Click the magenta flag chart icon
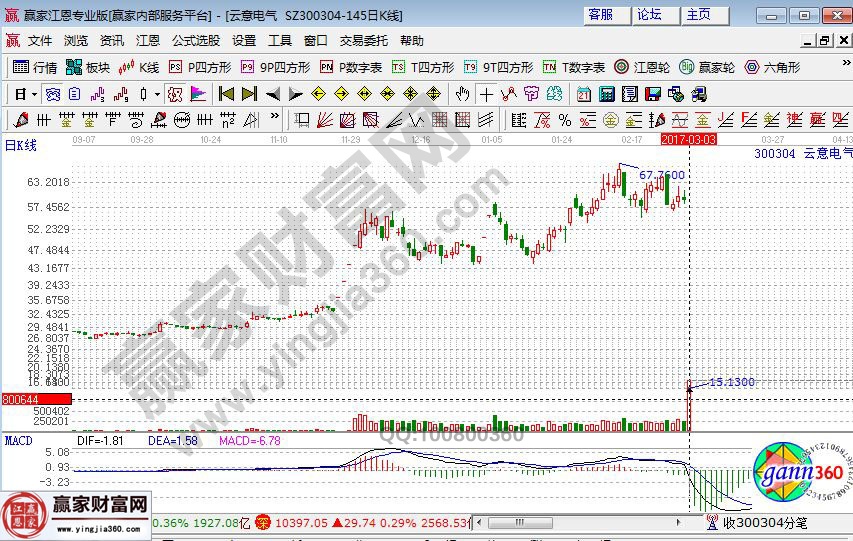This screenshot has height=541, width=853. [x=199, y=95]
